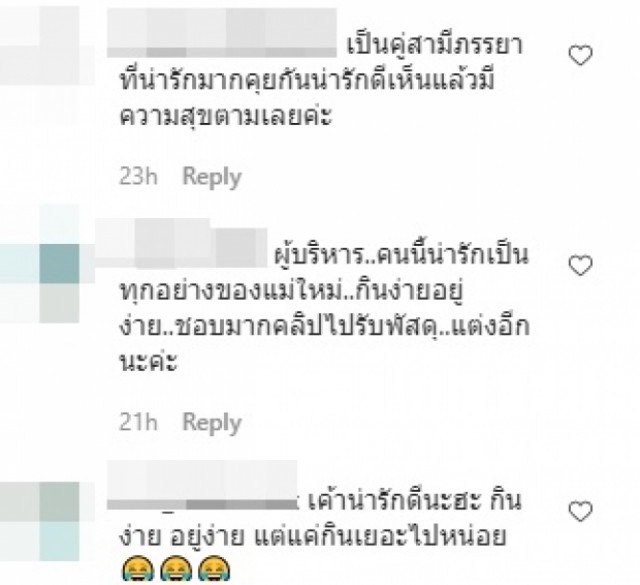Tap heart beside the เค้าน่ารักดีนะฮะ comment
The image size is (640, 585).
point(580,511)
